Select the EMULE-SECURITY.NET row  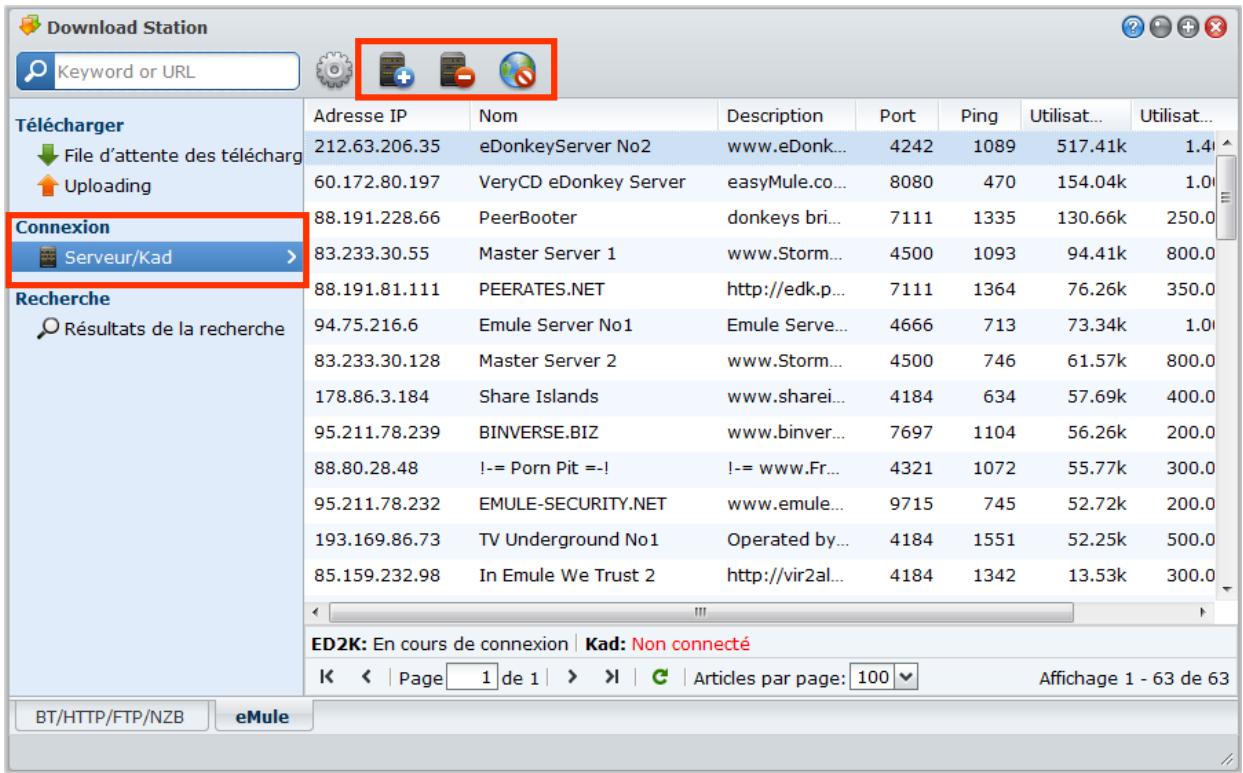click(x=759, y=503)
